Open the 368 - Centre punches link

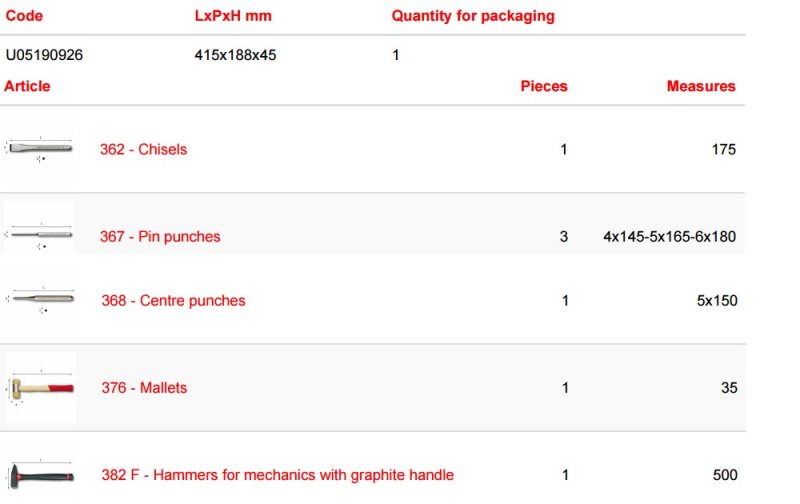173,300
